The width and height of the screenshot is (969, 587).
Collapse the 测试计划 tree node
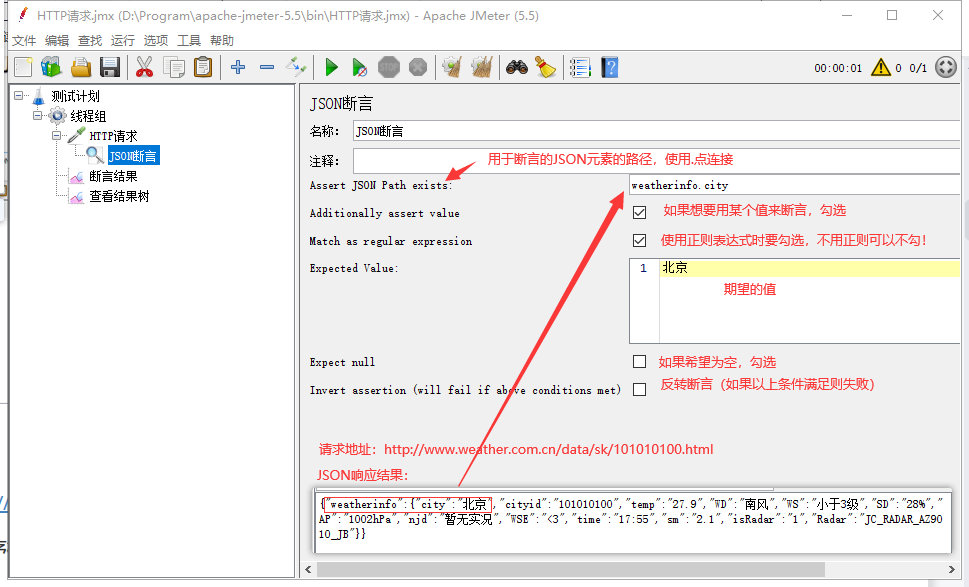19,96
